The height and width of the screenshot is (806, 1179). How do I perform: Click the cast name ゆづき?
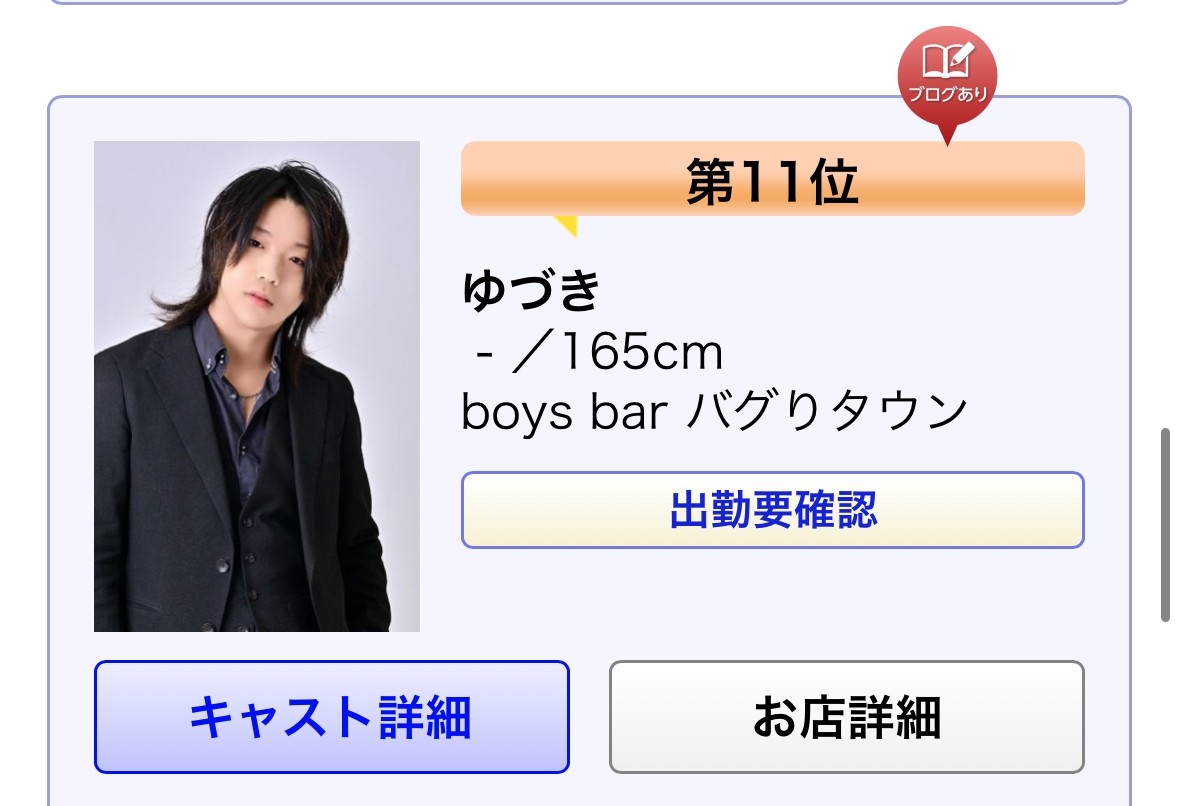pos(531,289)
